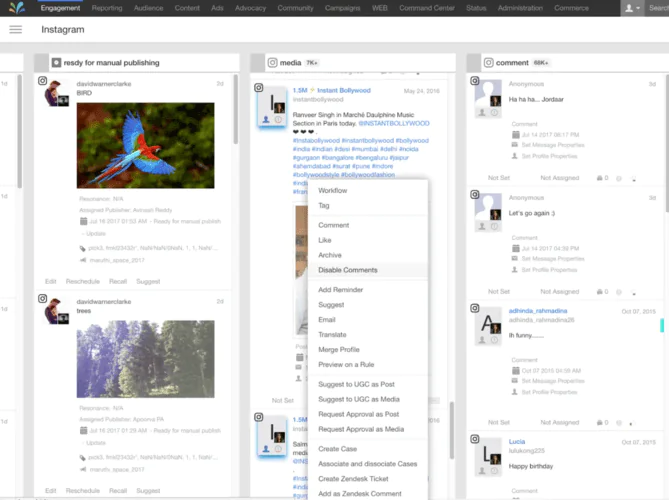669x500 pixels.
Task: Click Reschedule on the BIRD post
Action: point(83,281)
